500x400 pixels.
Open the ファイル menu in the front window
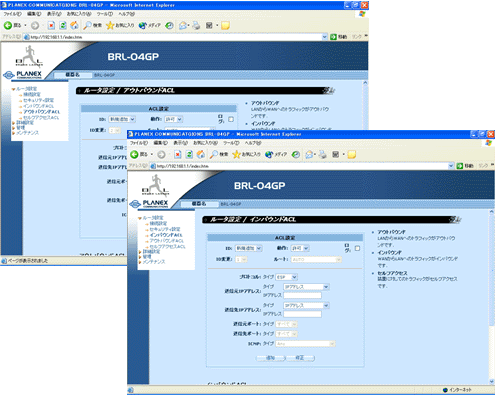point(139,143)
